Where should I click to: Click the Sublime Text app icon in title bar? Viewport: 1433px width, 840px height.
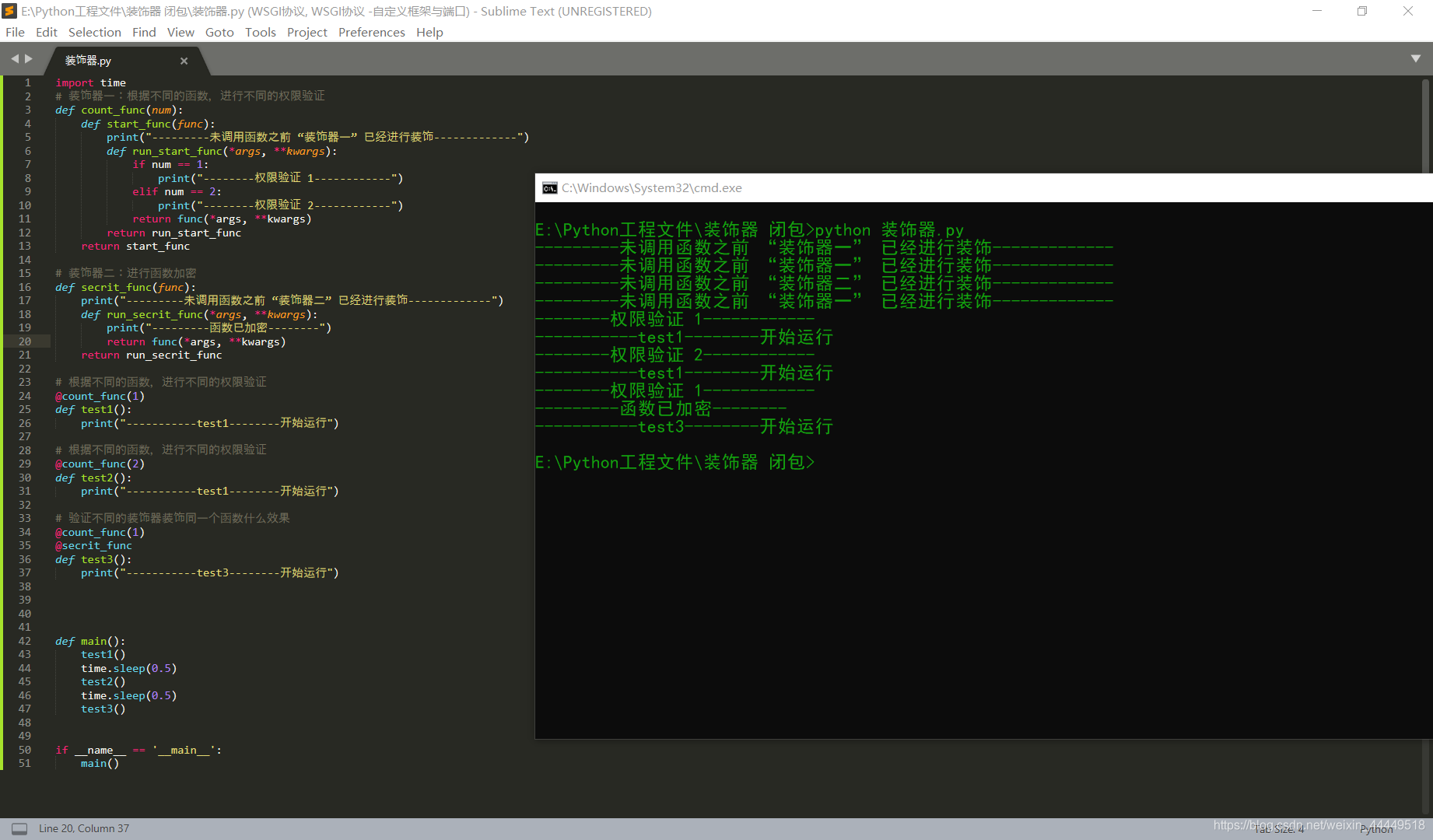coord(10,11)
